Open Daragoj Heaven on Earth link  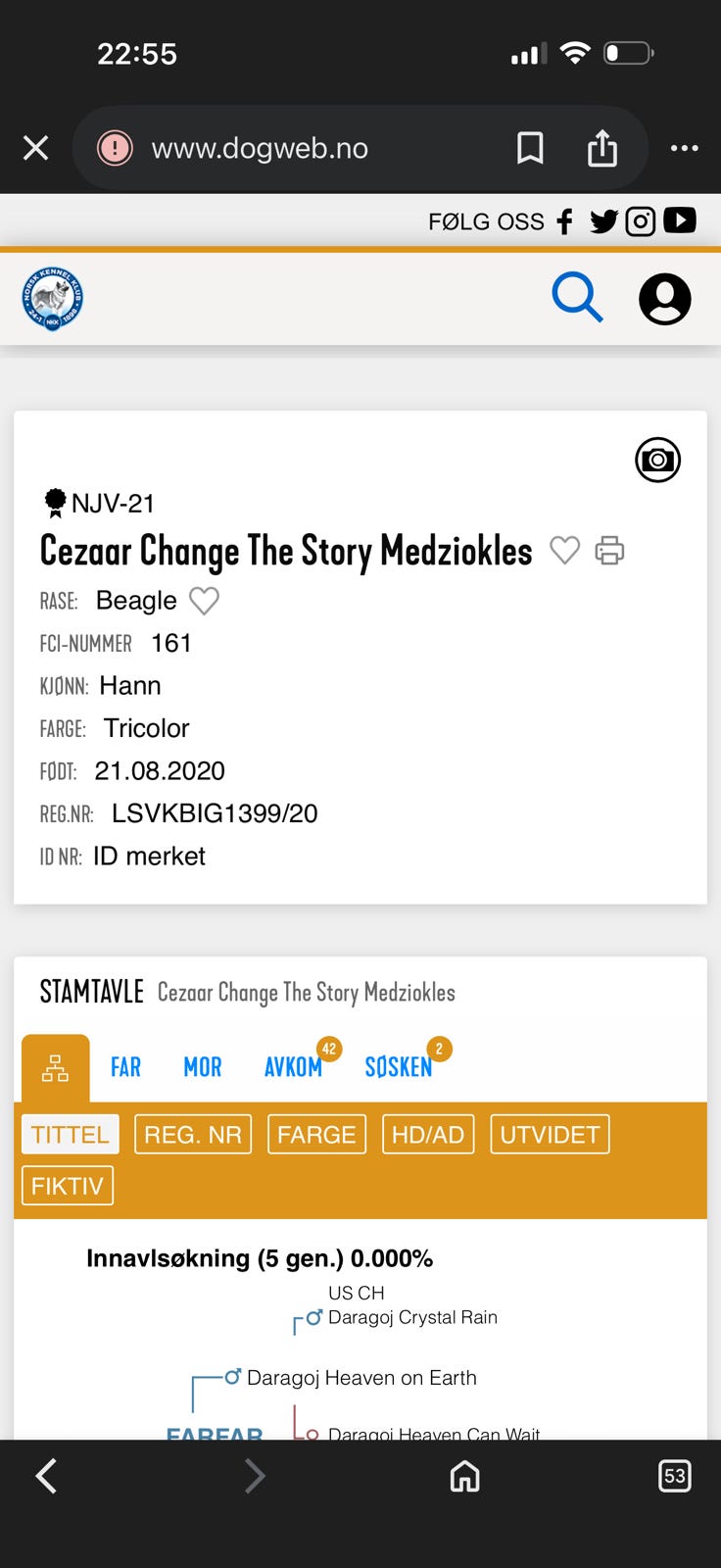[x=361, y=1378]
